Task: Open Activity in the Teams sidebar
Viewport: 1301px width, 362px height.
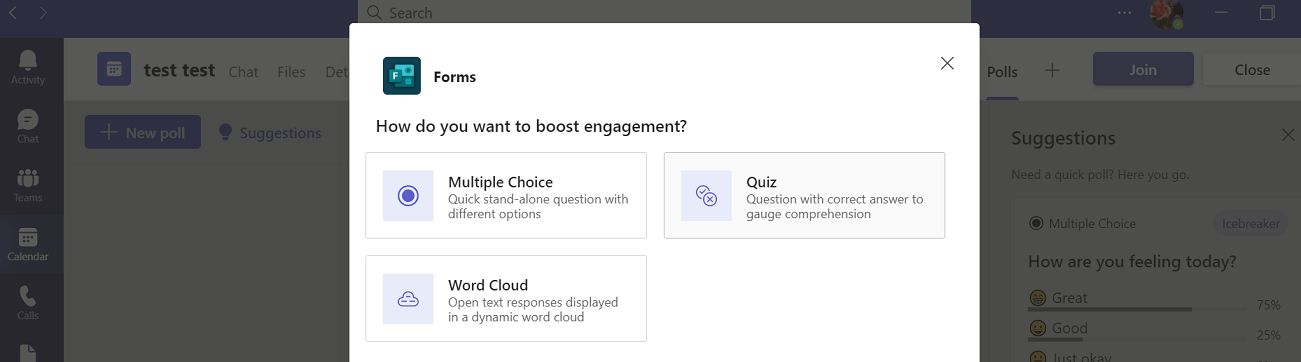Action: (x=28, y=68)
